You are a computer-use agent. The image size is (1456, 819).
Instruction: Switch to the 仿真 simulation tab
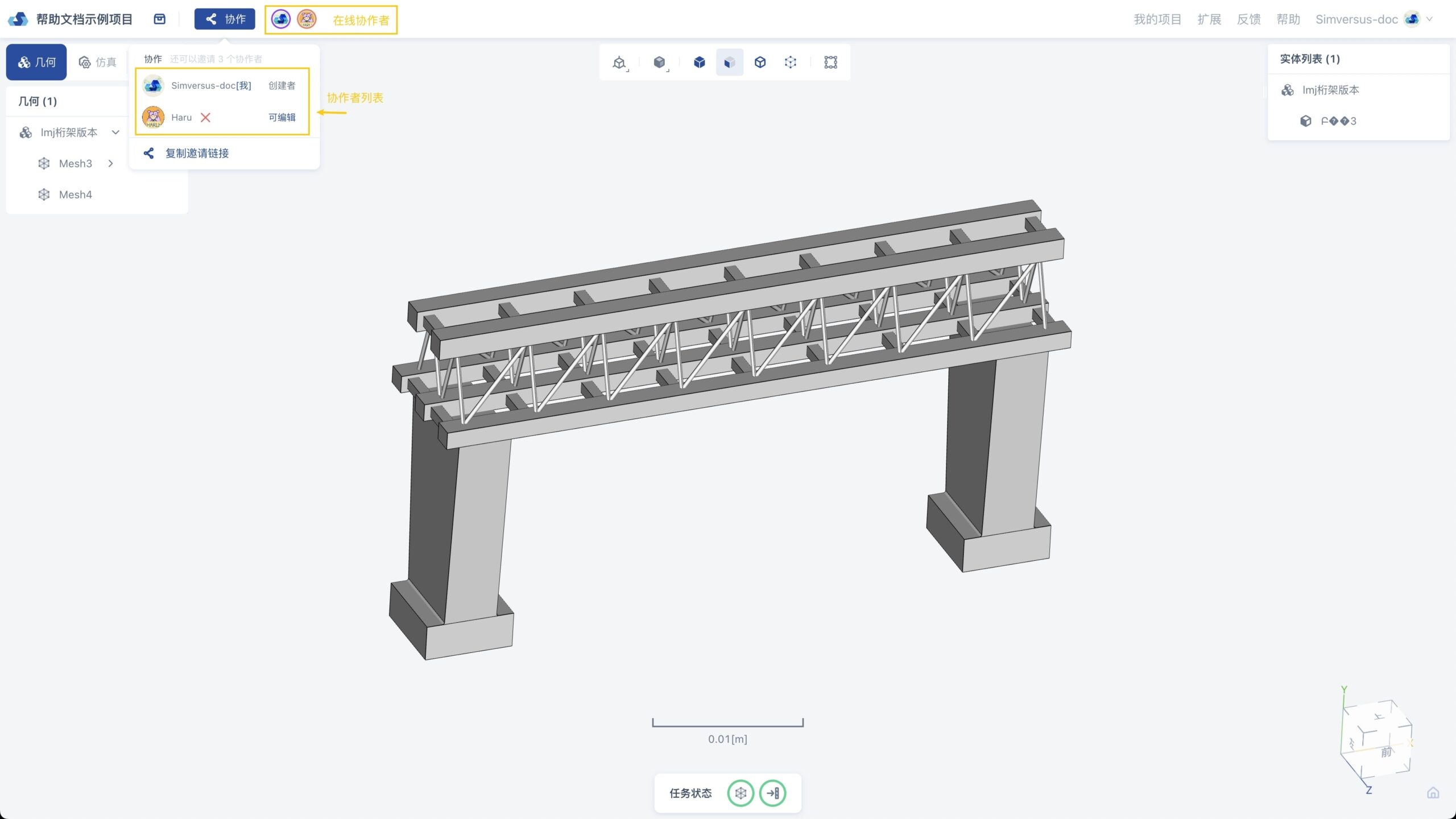(x=98, y=62)
